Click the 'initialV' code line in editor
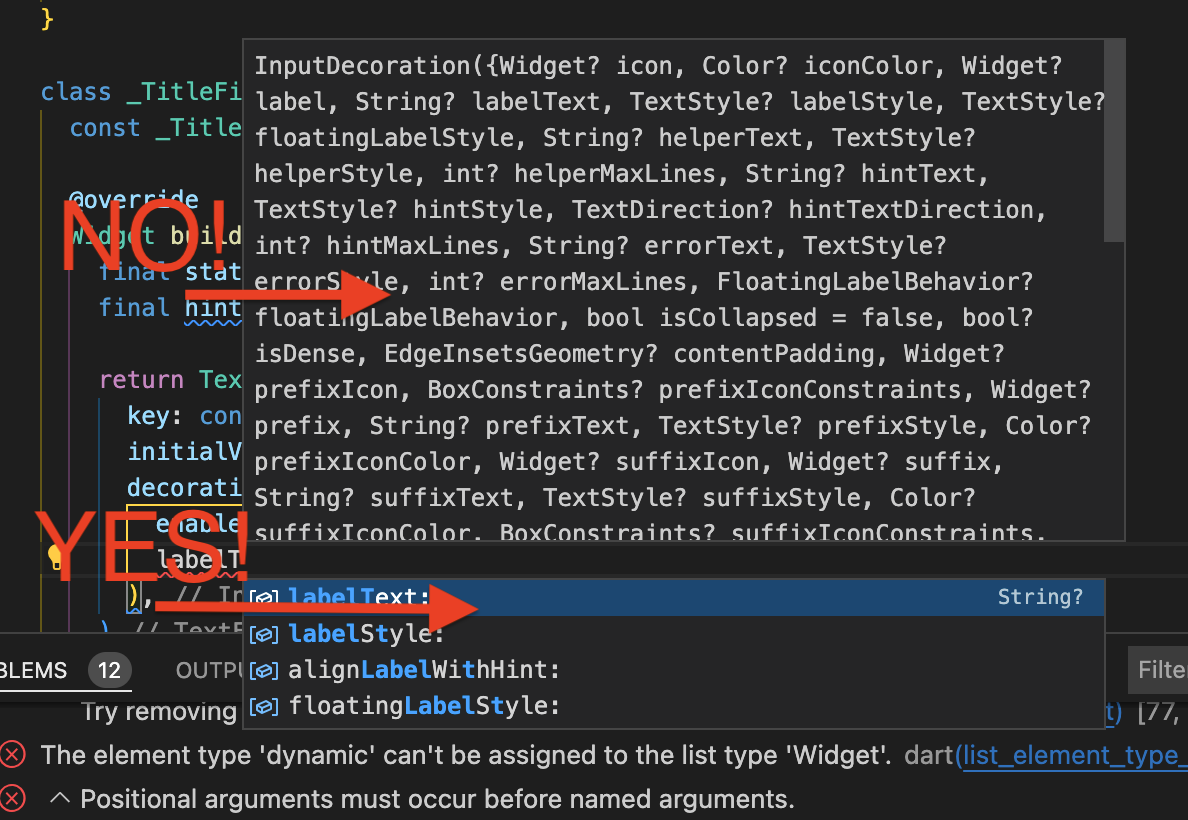Image resolution: width=1188 pixels, height=820 pixels. (184, 452)
